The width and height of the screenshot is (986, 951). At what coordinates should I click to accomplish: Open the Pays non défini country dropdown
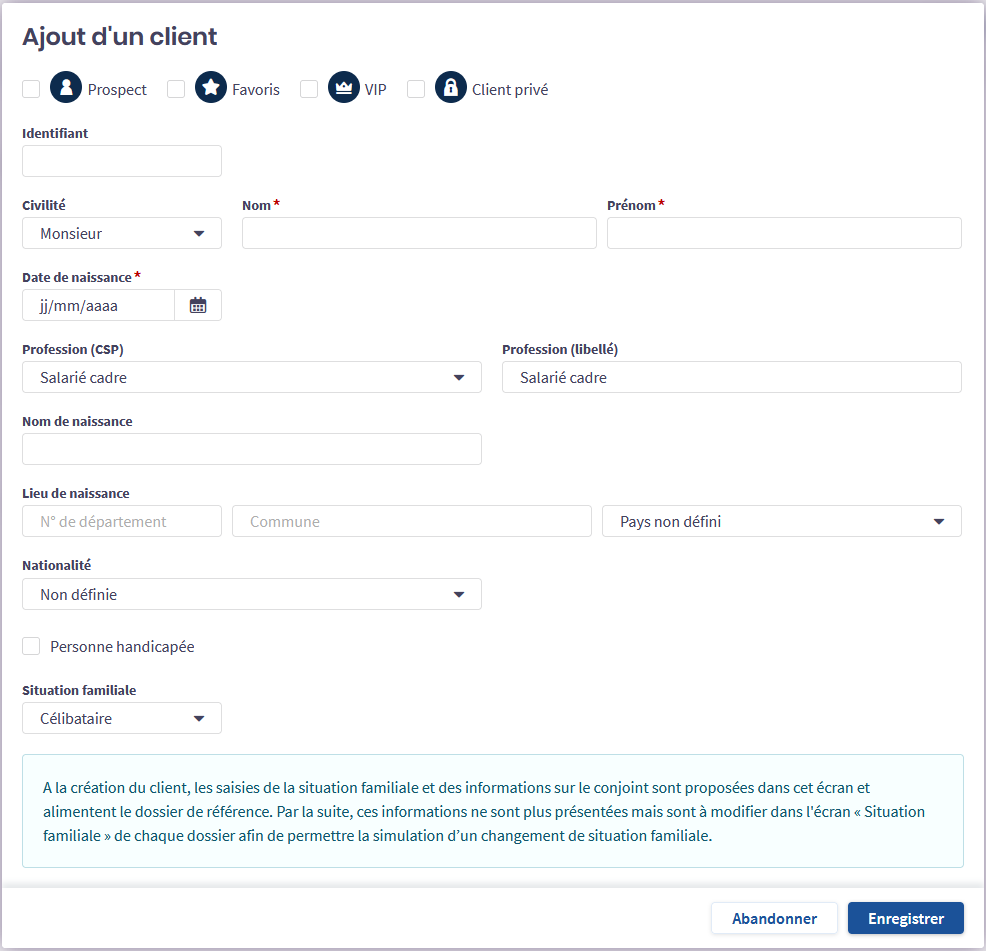tap(781, 522)
